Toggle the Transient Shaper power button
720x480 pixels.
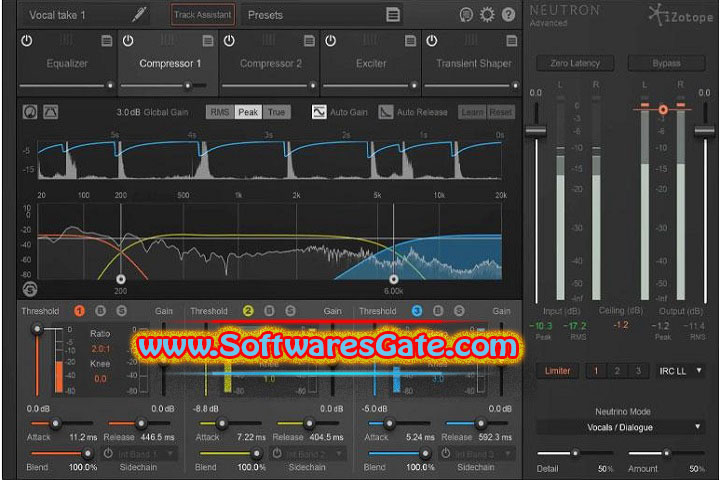click(432, 41)
